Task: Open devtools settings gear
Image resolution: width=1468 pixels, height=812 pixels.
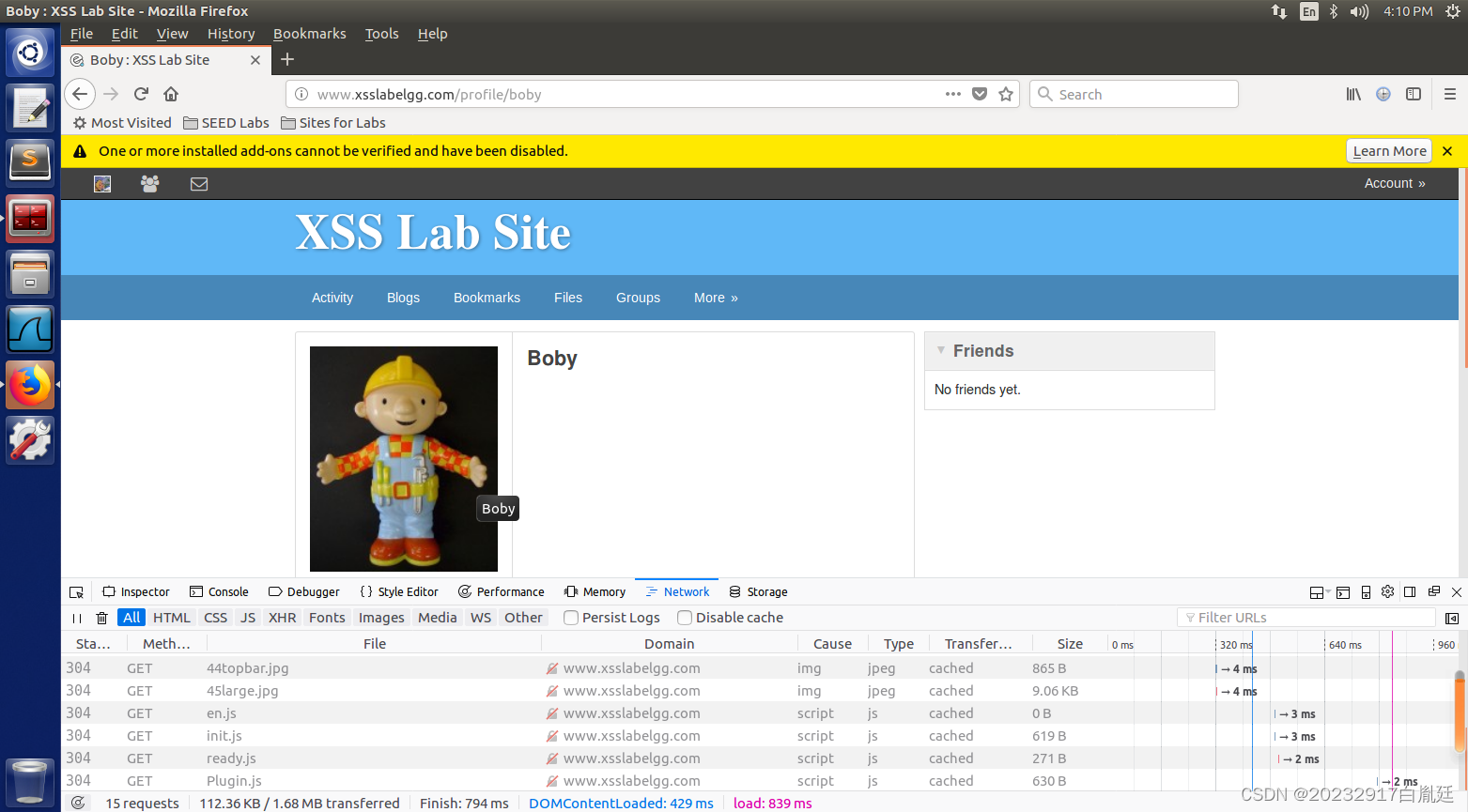Action: [x=1387, y=591]
